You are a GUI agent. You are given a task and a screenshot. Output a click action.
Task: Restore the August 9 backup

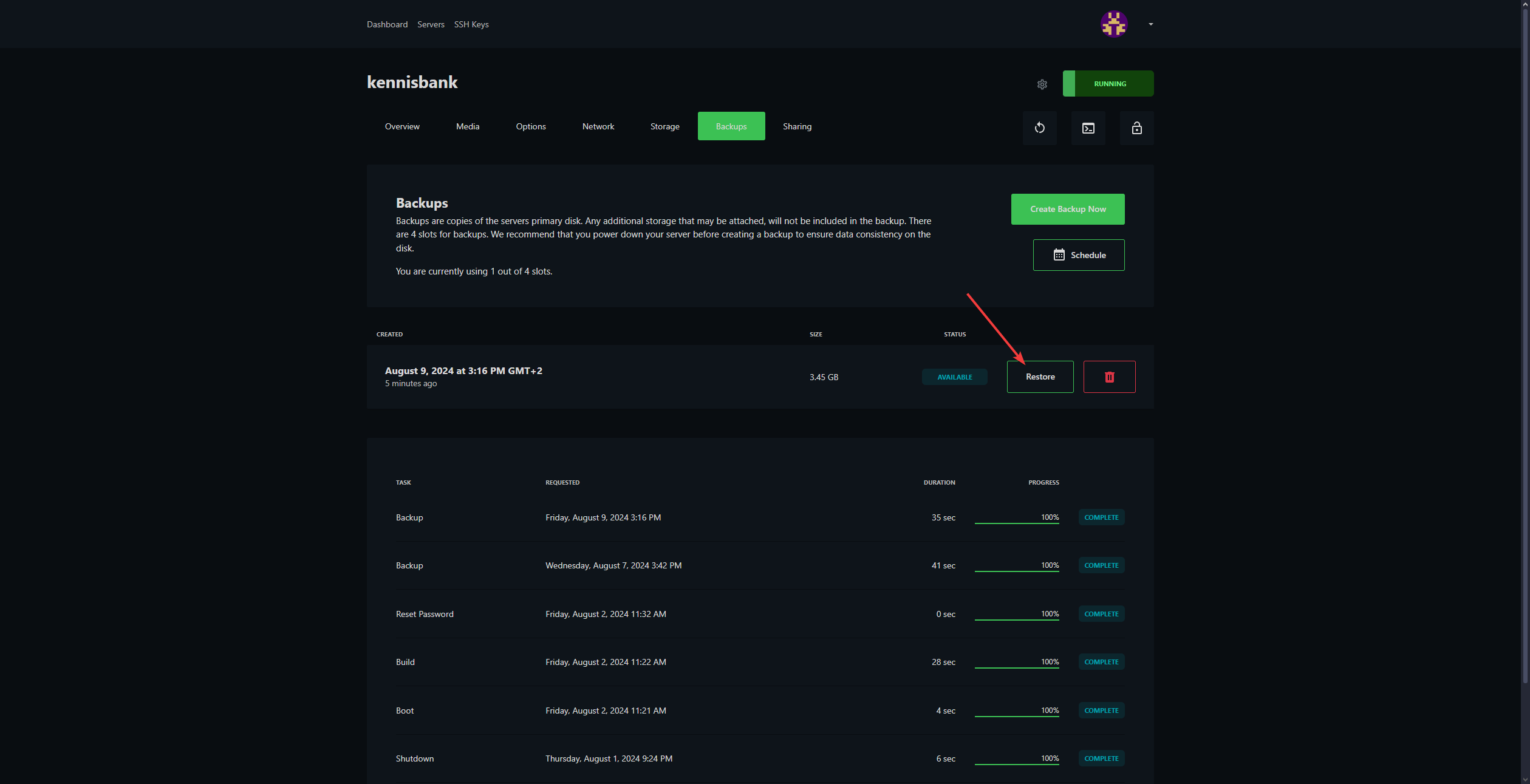coord(1040,377)
